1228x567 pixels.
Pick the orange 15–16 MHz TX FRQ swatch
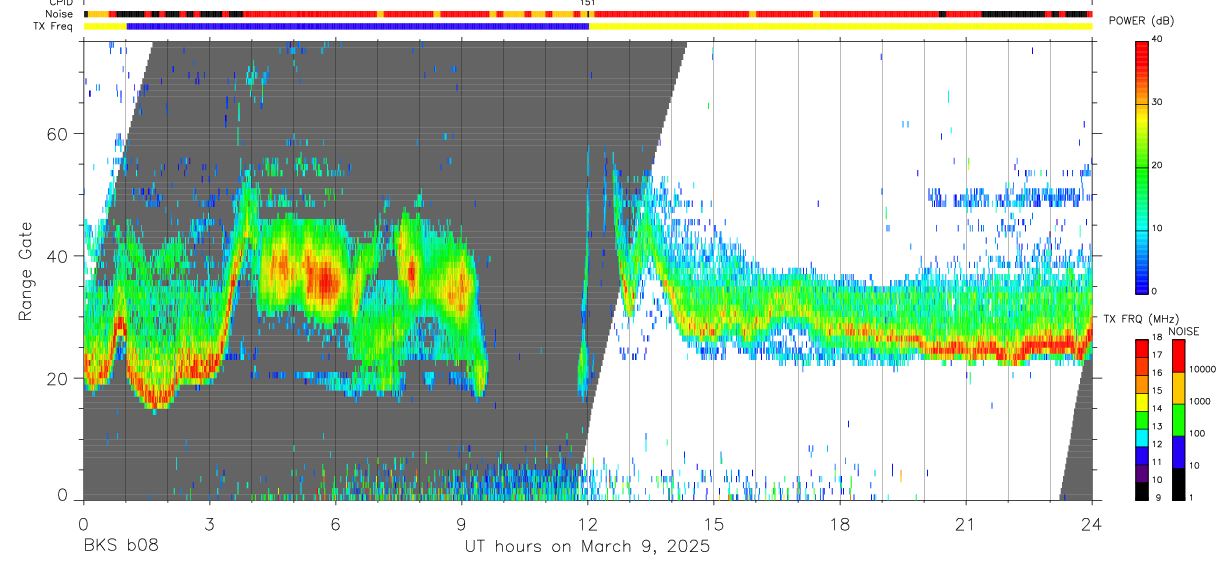pos(1141,382)
